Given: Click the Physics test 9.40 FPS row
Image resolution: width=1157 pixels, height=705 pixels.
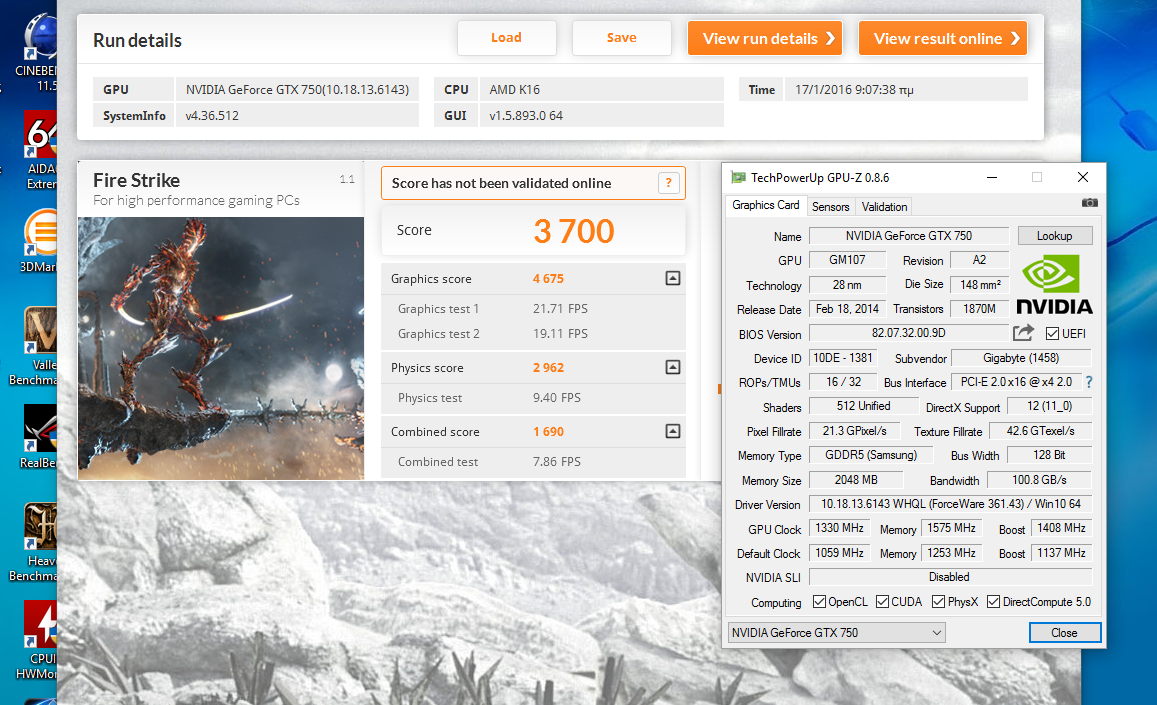Looking at the screenshot, I should click(x=533, y=397).
